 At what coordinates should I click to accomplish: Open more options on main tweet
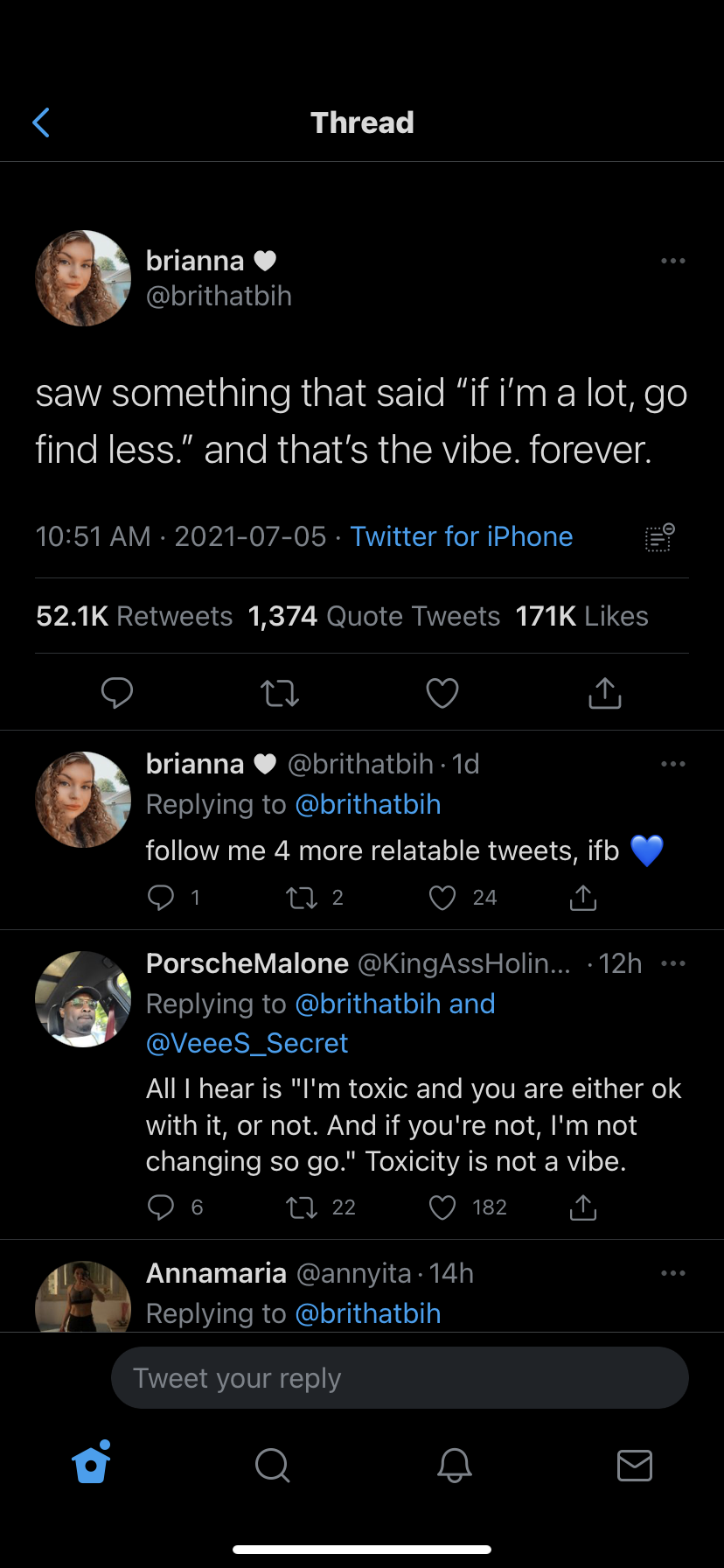point(672,261)
